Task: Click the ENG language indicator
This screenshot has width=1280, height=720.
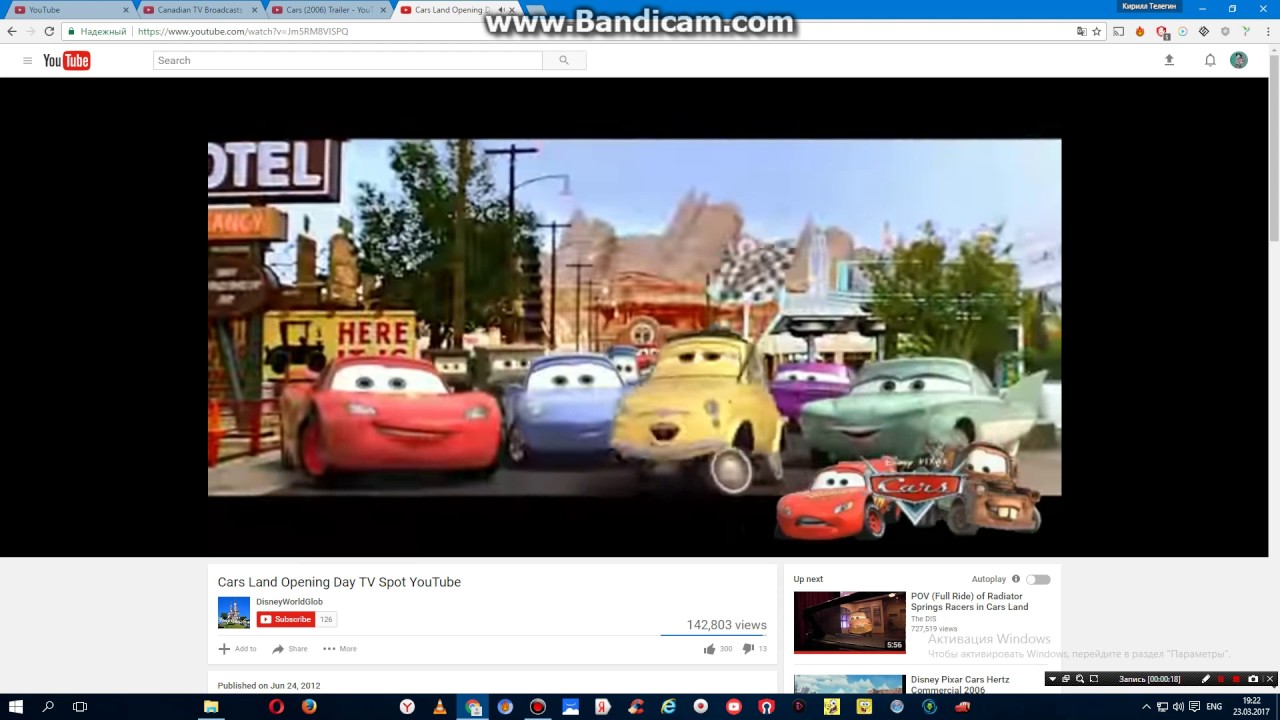Action: (x=1214, y=707)
